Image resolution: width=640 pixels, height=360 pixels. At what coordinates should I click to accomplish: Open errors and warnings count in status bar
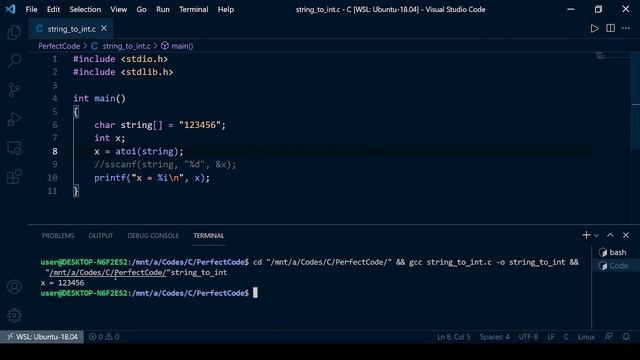(104, 337)
